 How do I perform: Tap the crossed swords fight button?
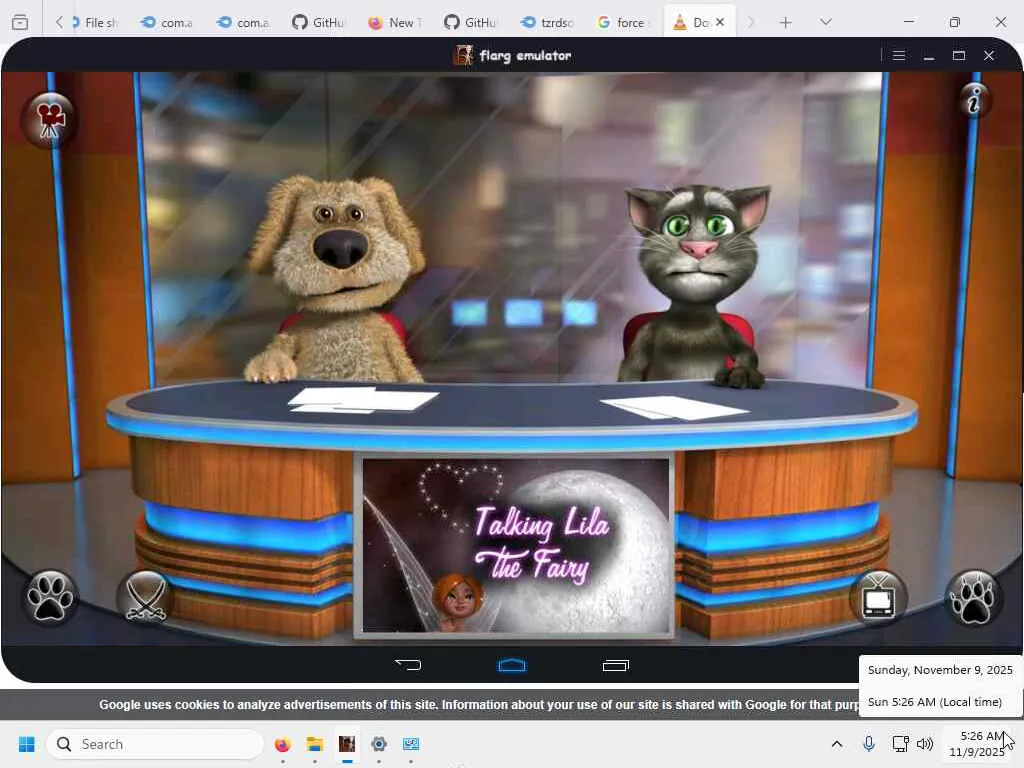(x=146, y=598)
